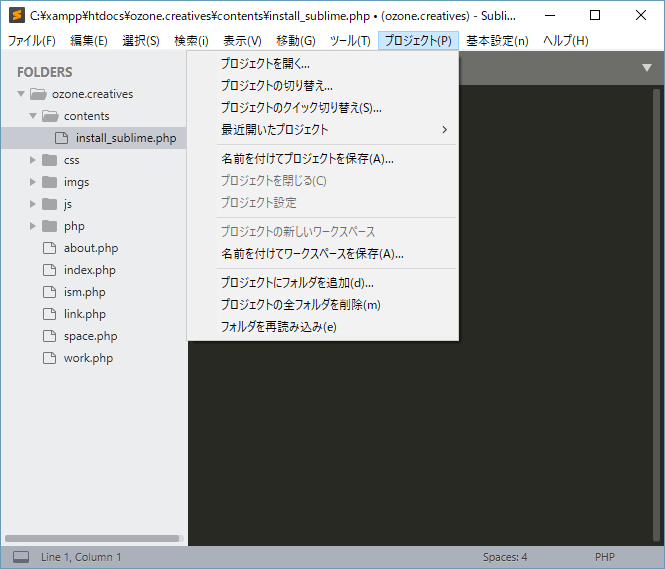Viewport: 665px width, 569px height.
Task: Open the 選択(S) menu
Action: pos(141,41)
